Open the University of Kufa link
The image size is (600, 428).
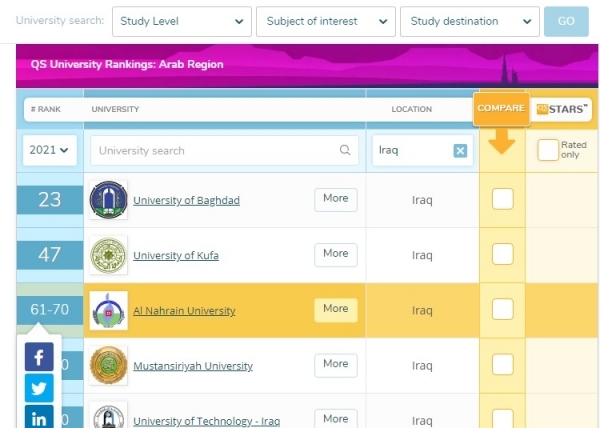click(x=176, y=255)
